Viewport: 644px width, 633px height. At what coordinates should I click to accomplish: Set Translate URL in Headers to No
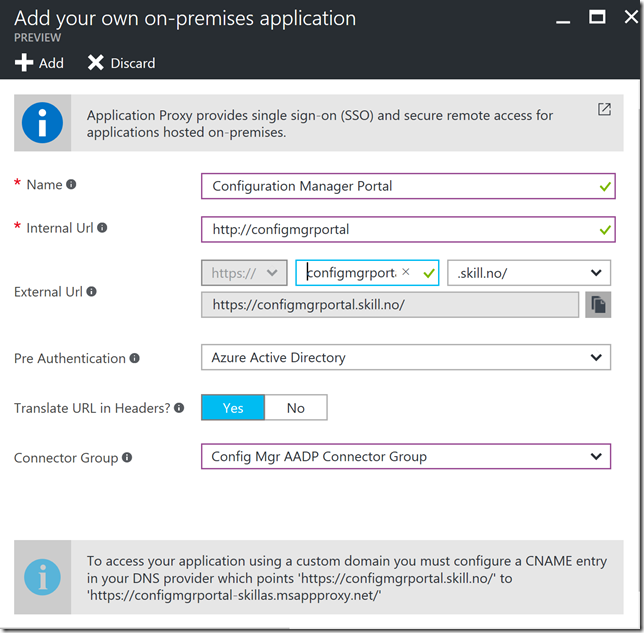[x=295, y=408]
